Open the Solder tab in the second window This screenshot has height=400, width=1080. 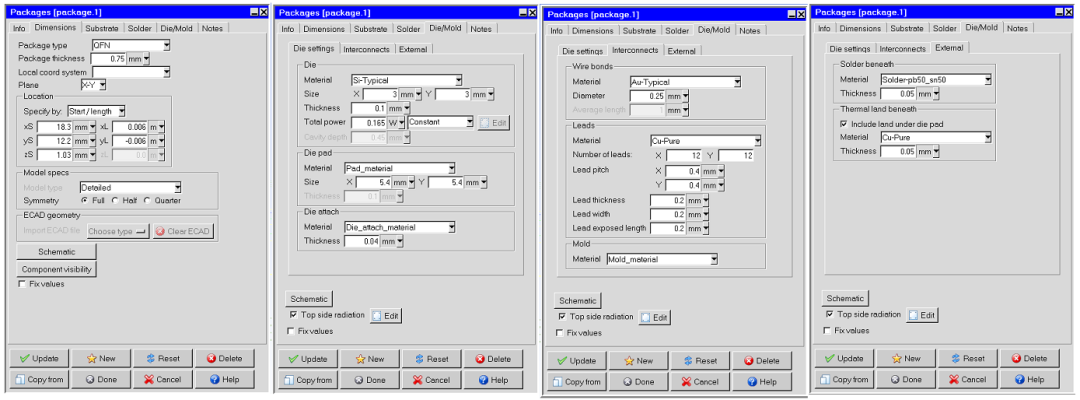click(408, 29)
